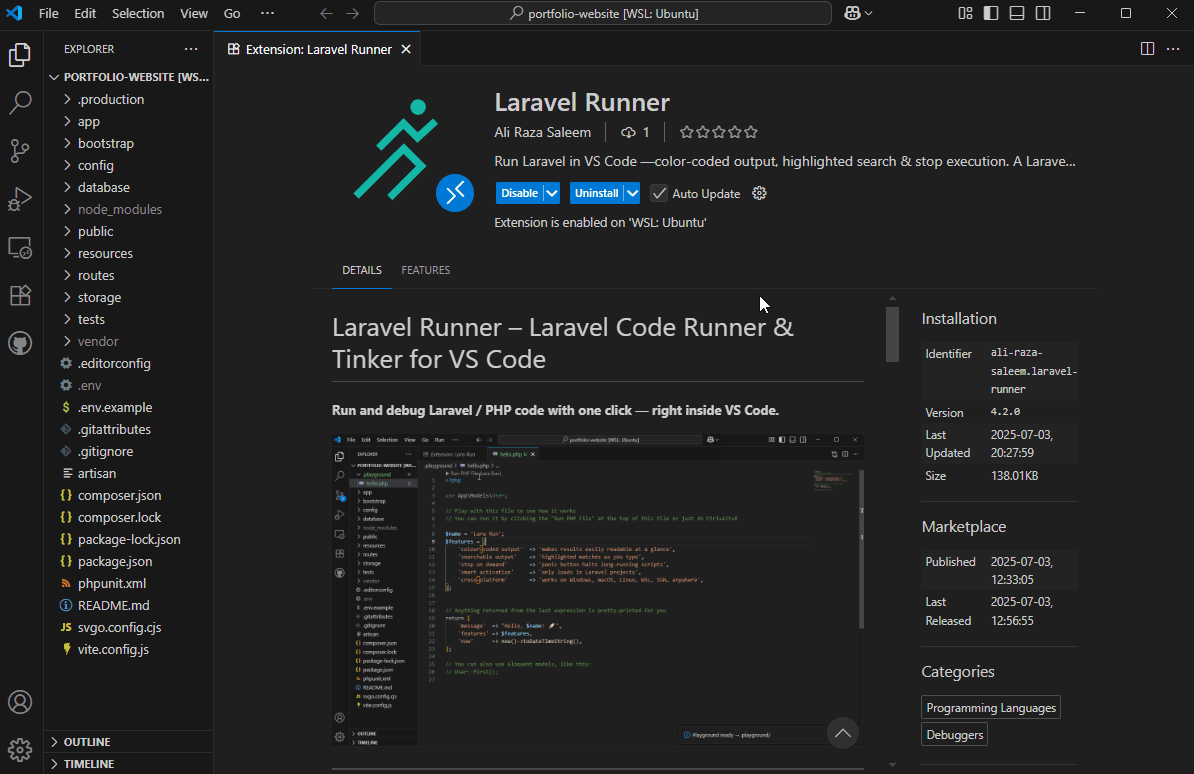Open the Run and Debug view
Screen dimensions: 1194x774
click(21, 199)
